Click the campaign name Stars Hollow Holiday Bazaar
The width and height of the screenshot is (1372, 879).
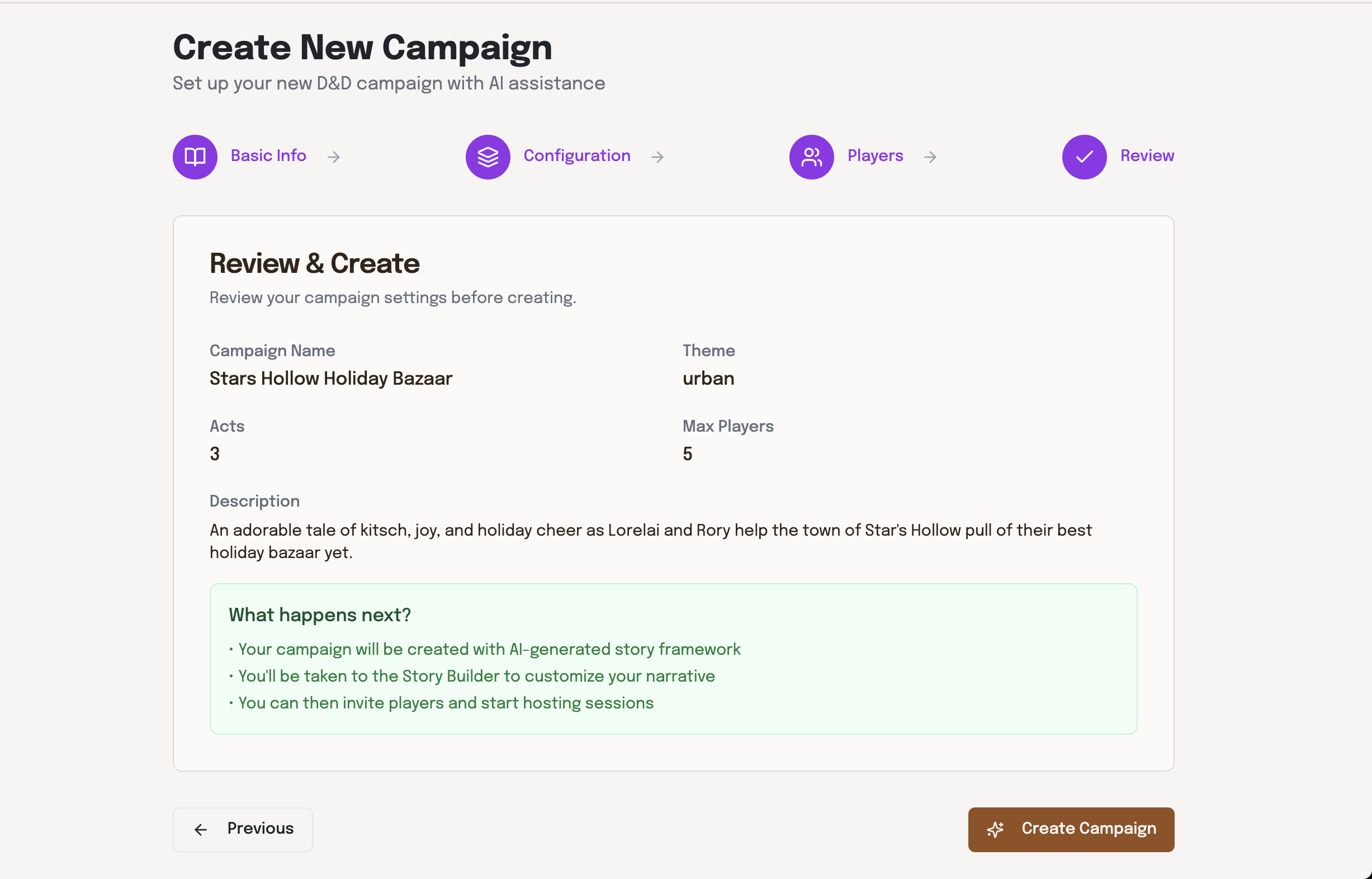pos(330,379)
